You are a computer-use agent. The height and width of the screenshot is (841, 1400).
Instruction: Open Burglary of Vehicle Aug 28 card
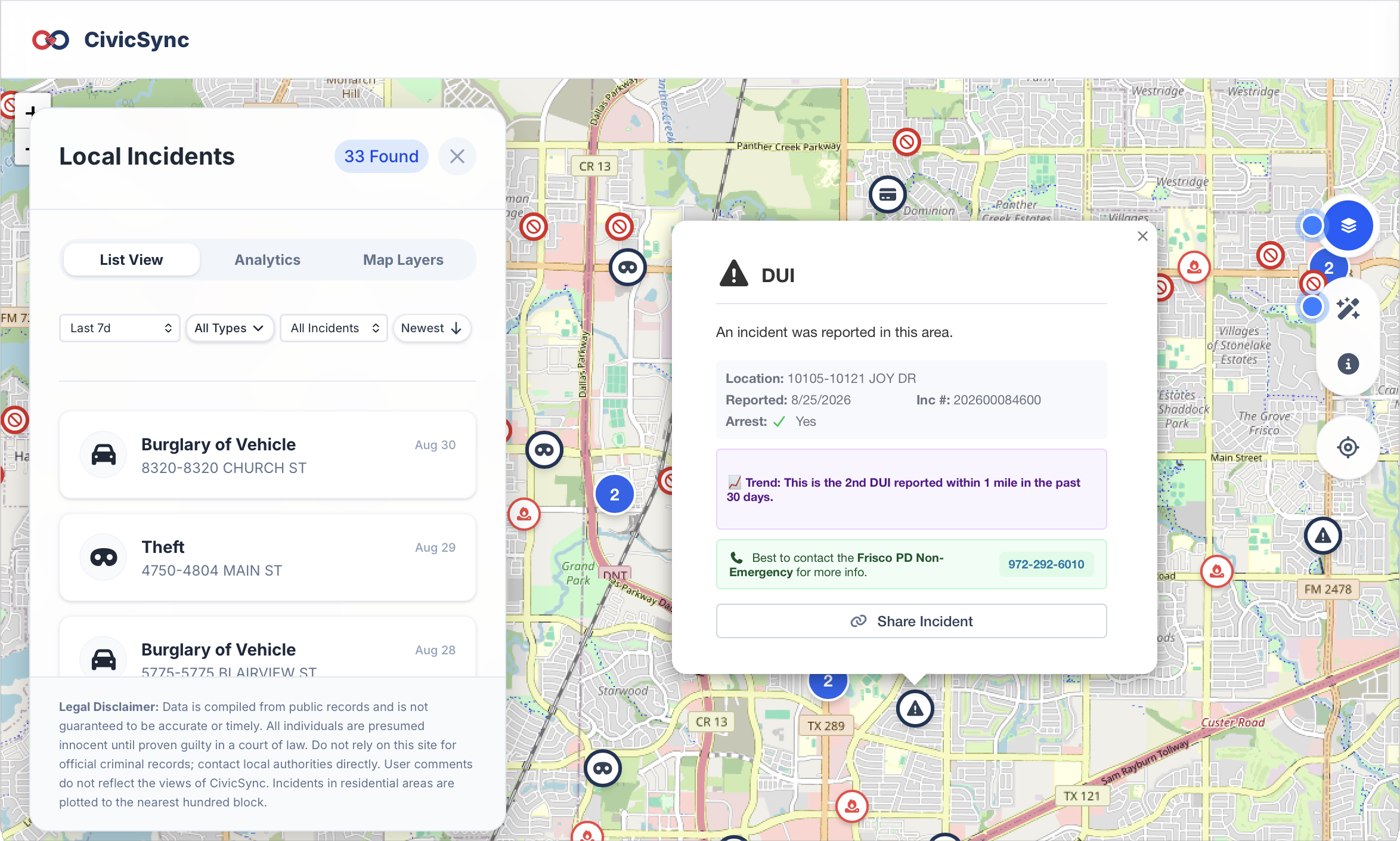pos(267,647)
